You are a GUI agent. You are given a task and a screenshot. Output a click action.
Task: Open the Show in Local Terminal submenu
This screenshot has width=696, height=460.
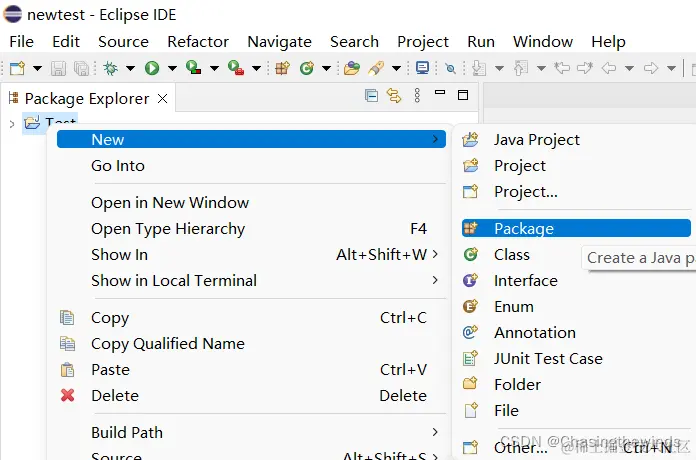tap(251, 281)
